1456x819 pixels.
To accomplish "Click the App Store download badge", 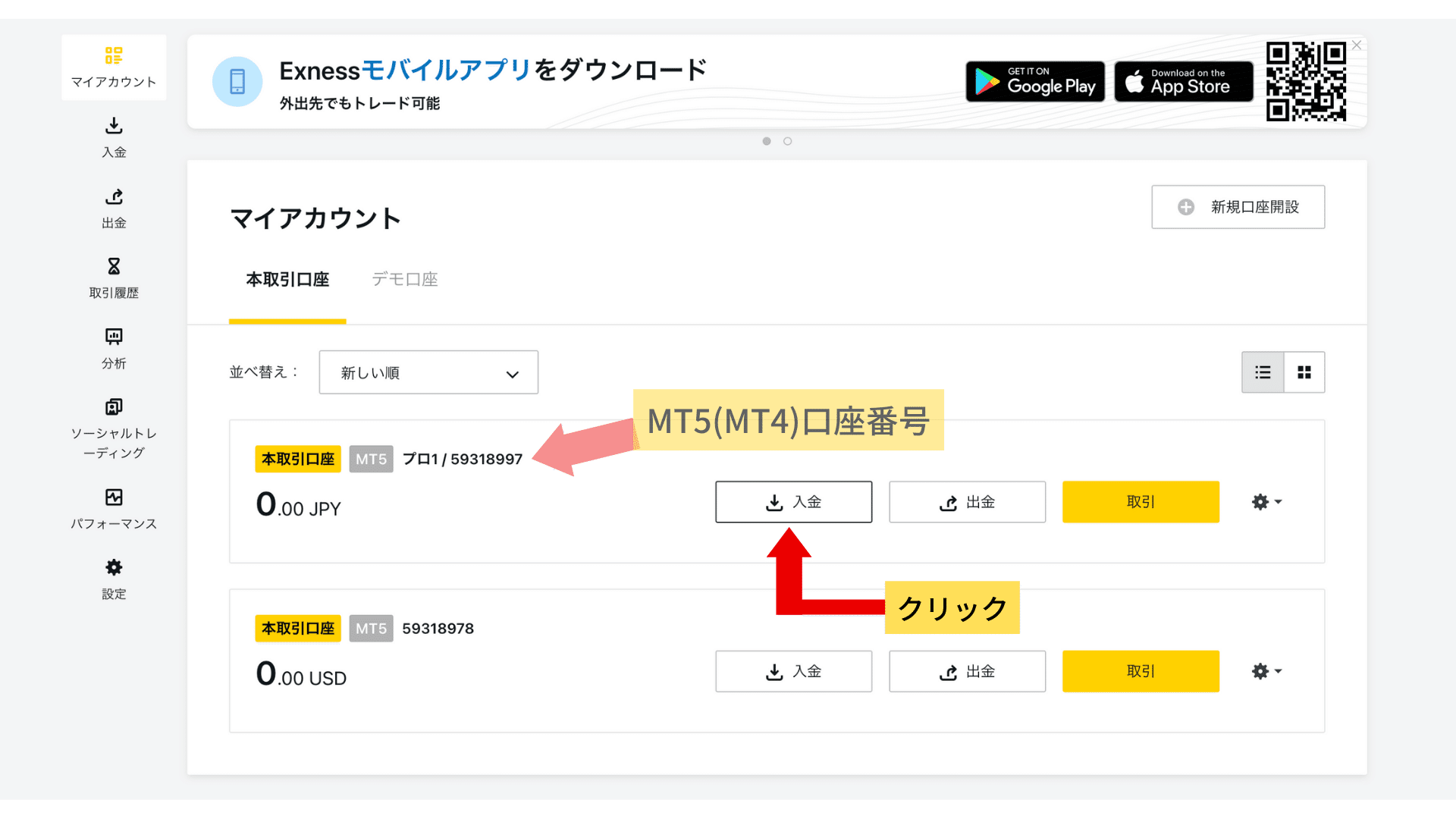I will [1184, 81].
